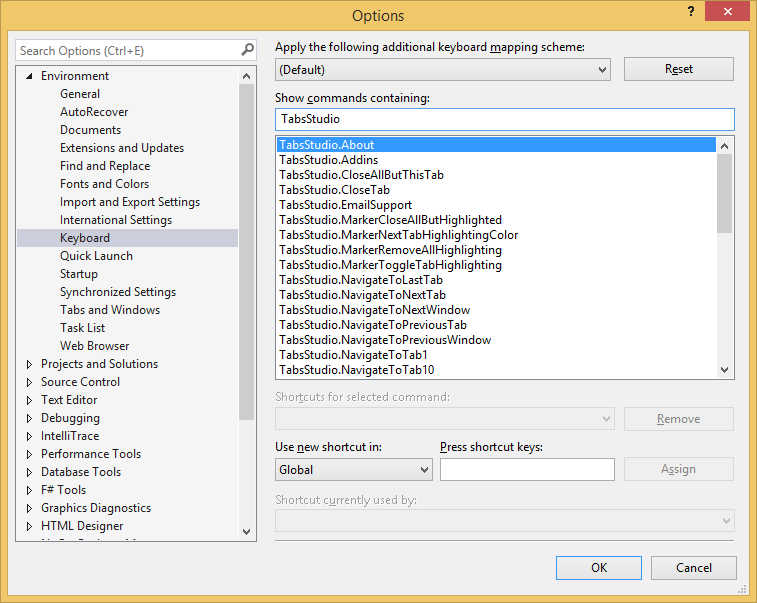The image size is (757, 603).
Task: Open Extensions and Updates options
Action: click(x=122, y=148)
